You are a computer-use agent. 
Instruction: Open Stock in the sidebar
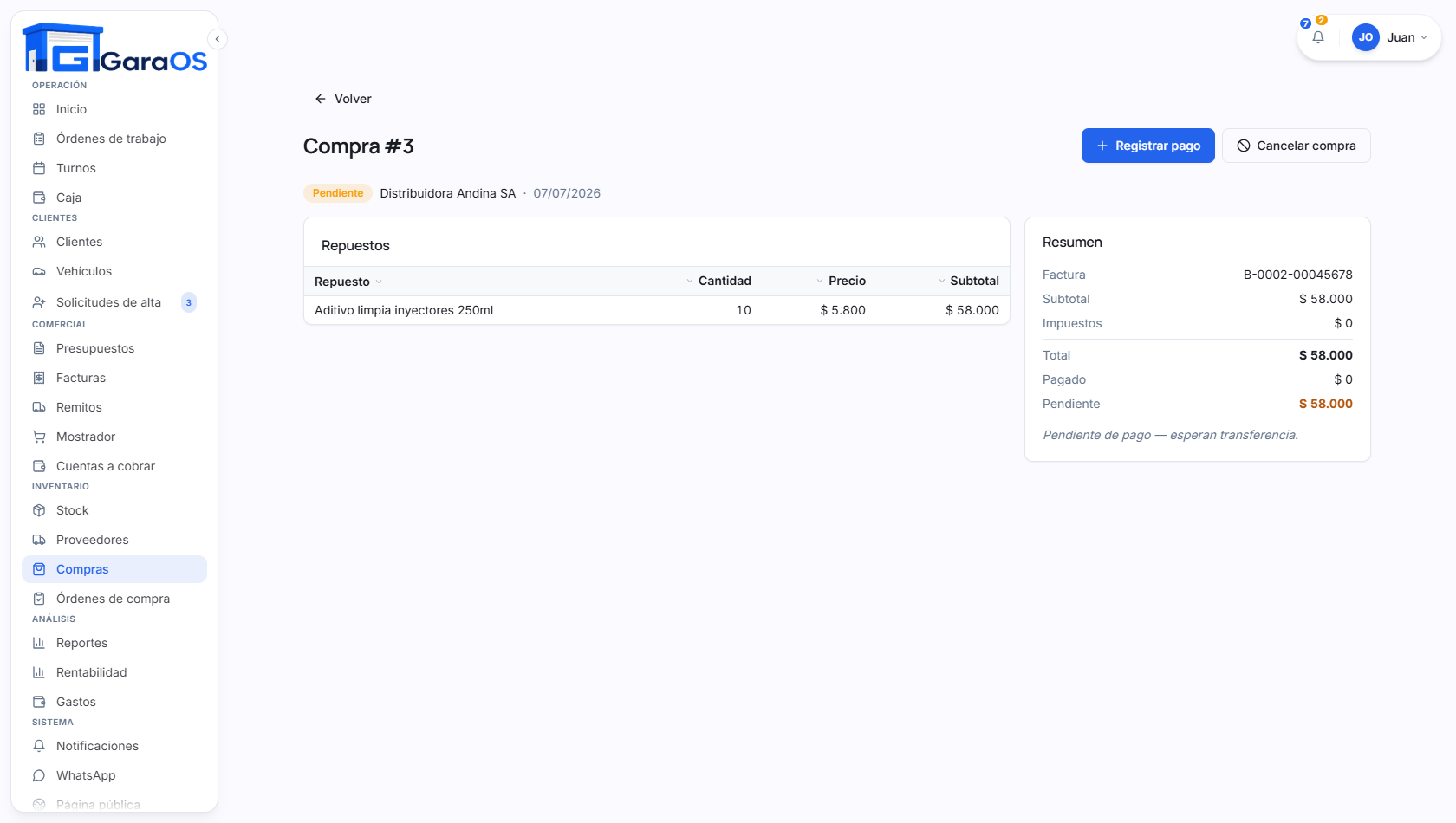click(114, 510)
